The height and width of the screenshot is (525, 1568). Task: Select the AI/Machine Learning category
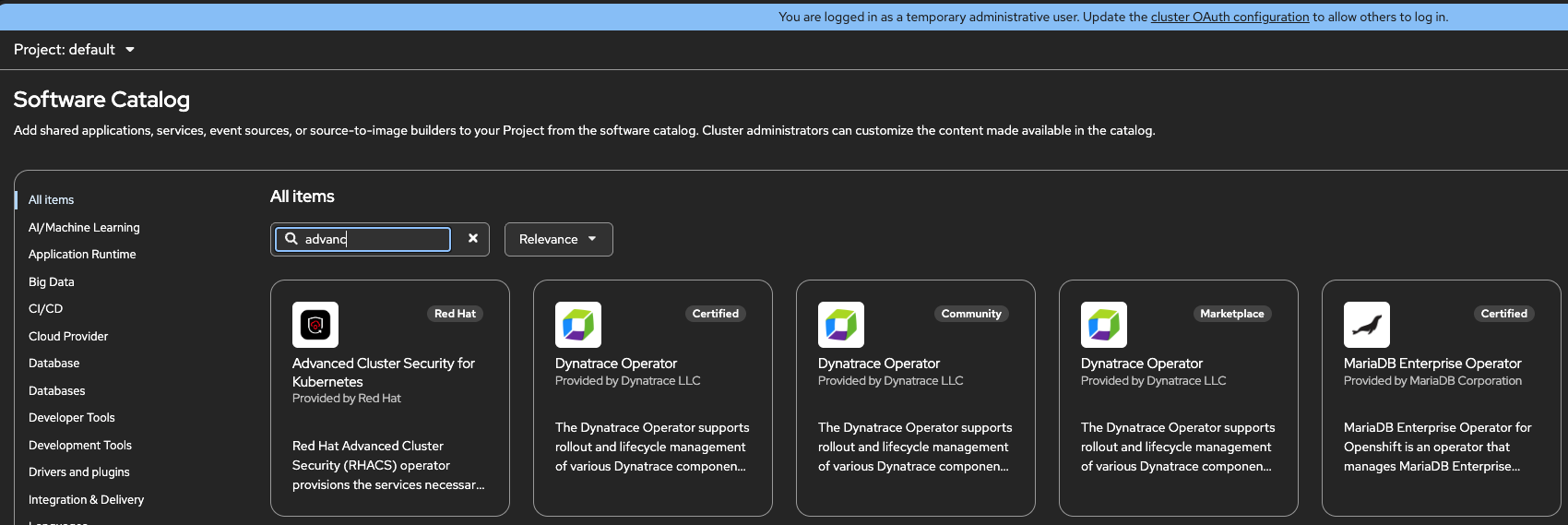pos(84,227)
